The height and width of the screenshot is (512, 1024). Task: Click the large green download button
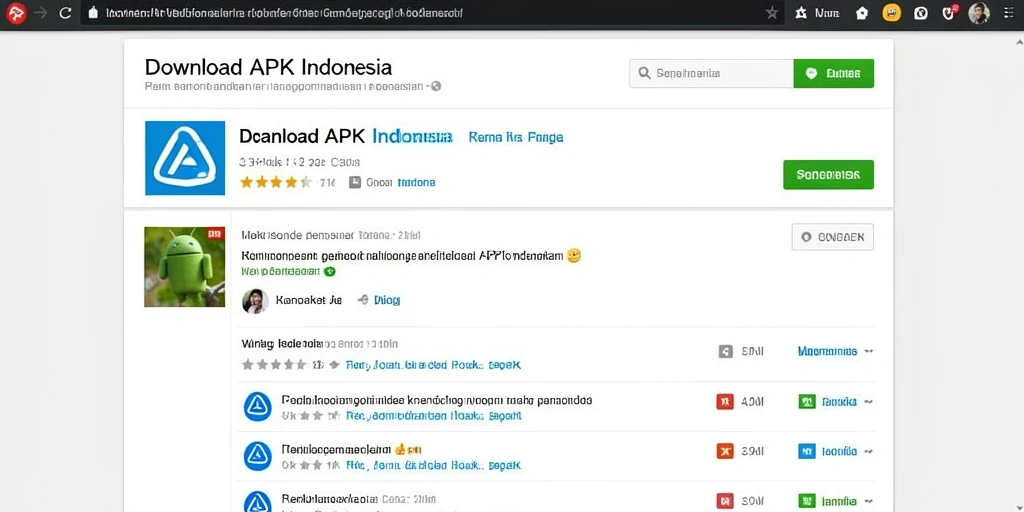tap(828, 174)
